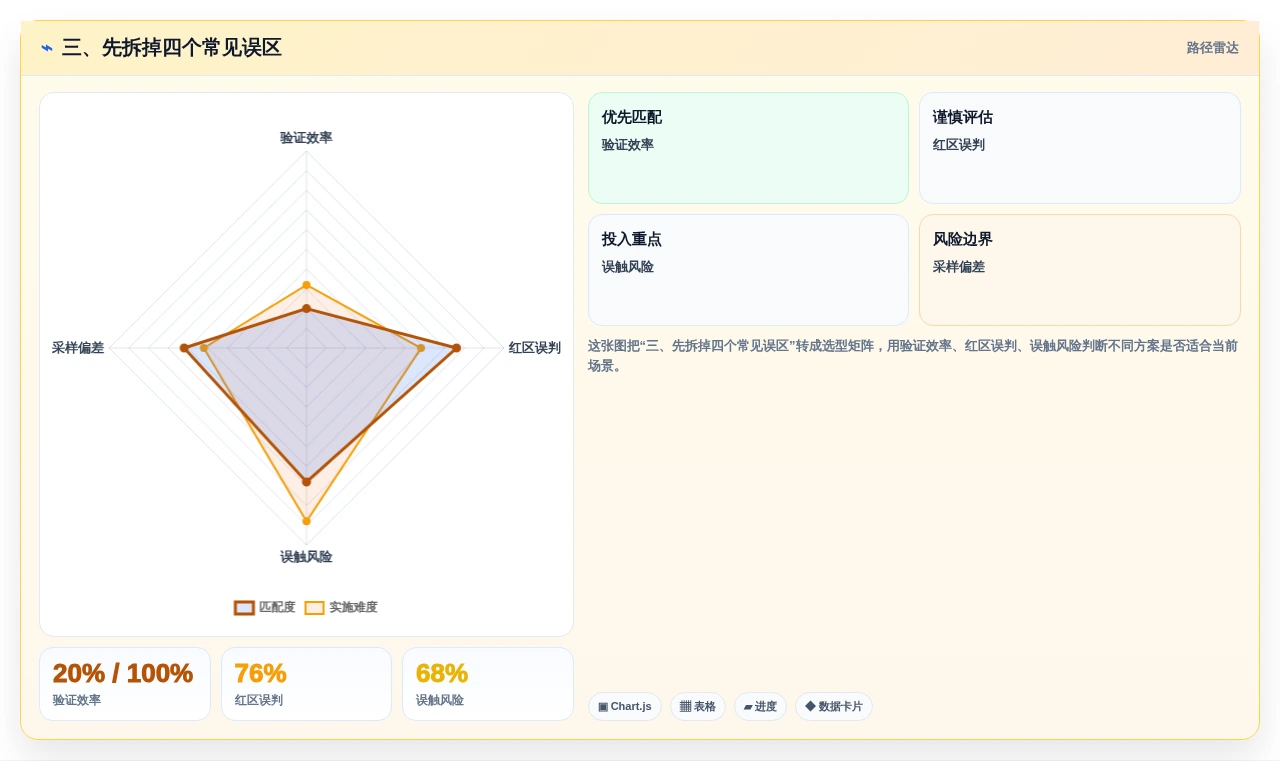Click the 20% / 100% 验证效率 stat card
This screenshot has height=761, width=1280.
[x=125, y=684]
